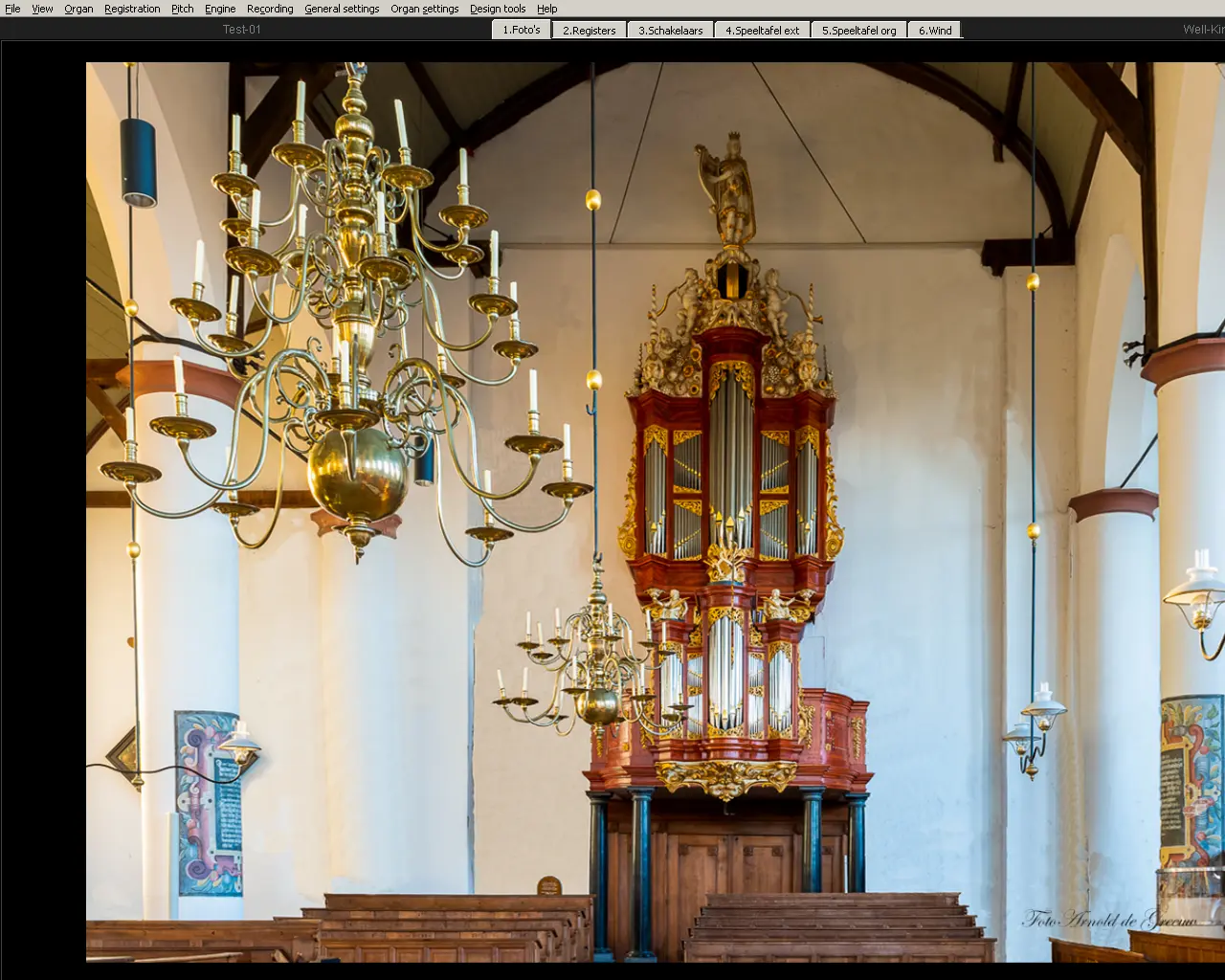This screenshot has width=1225, height=980.
Task: Switch to 4.Speeltafel ext tab
Action: pyautogui.click(x=762, y=31)
